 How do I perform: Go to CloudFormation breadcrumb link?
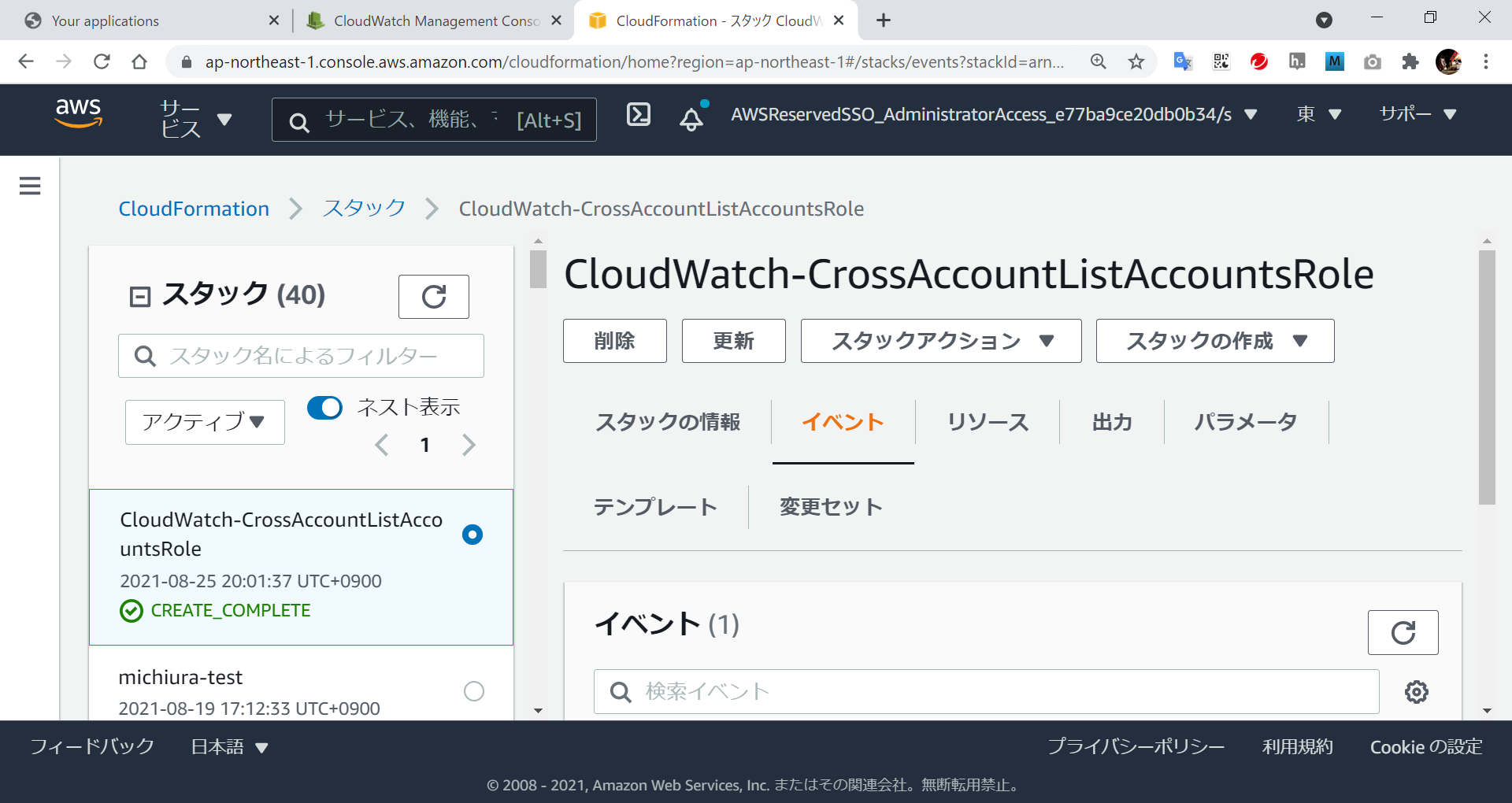[194, 209]
